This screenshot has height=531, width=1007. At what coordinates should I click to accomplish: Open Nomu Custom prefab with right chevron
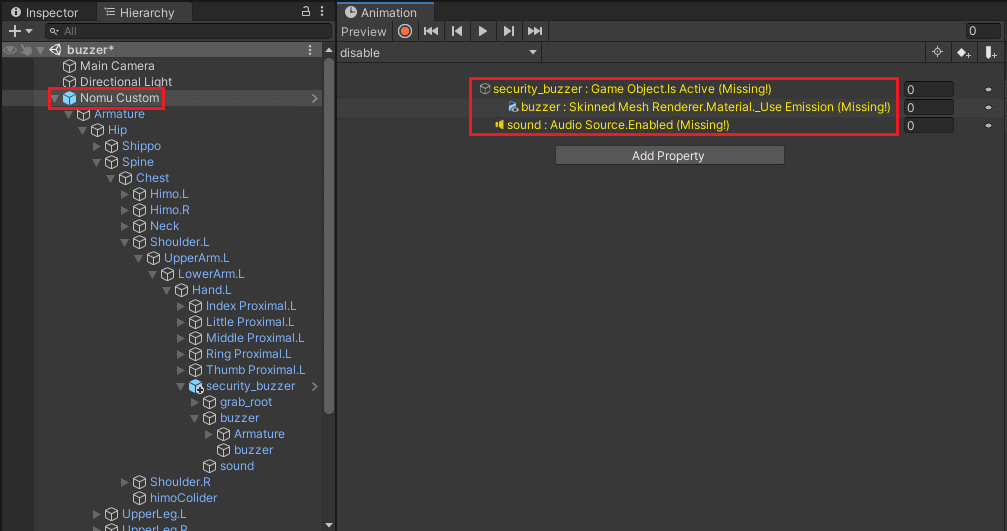(315, 98)
